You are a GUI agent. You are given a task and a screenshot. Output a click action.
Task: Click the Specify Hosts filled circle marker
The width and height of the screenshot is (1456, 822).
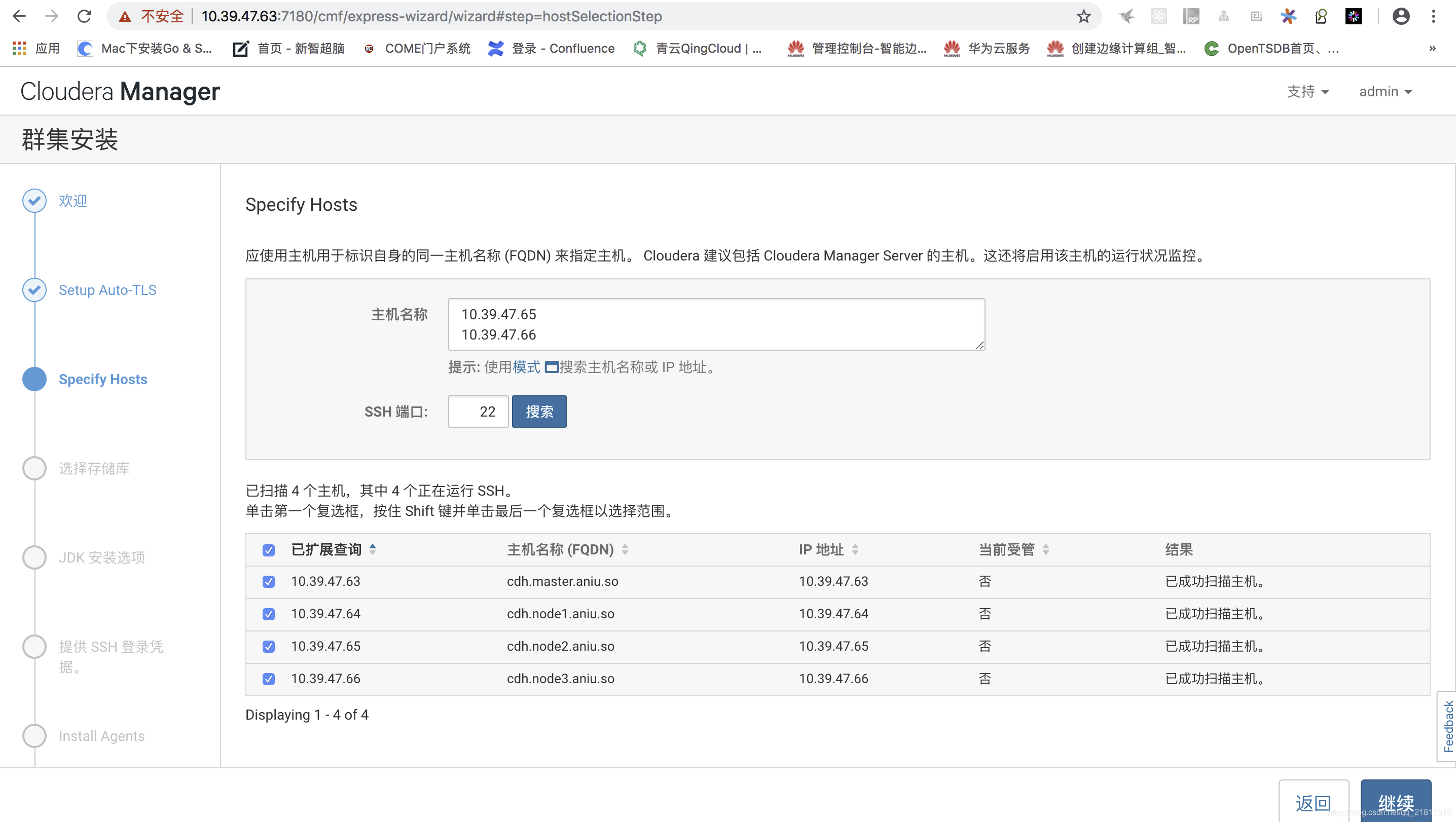pyautogui.click(x=34, y=379)
